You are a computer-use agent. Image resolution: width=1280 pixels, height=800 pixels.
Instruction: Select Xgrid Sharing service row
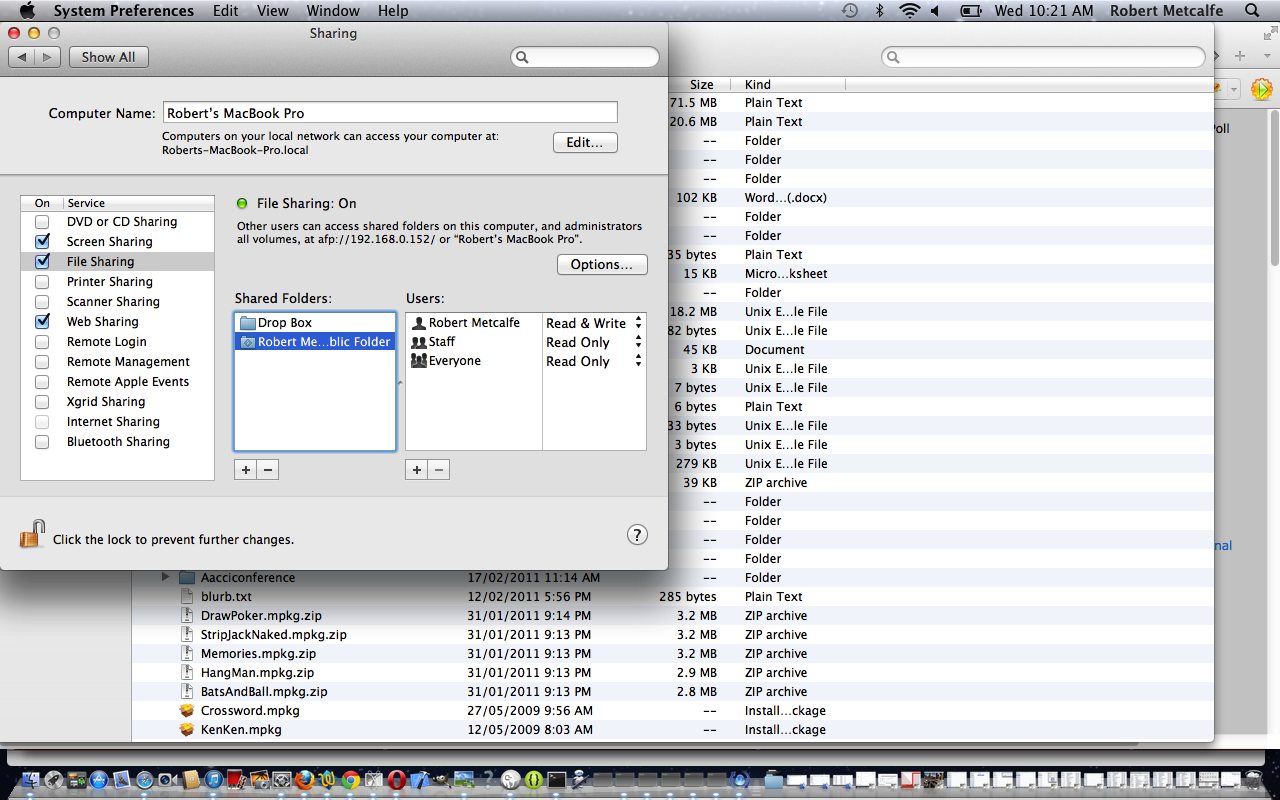[x=117, y=402]
